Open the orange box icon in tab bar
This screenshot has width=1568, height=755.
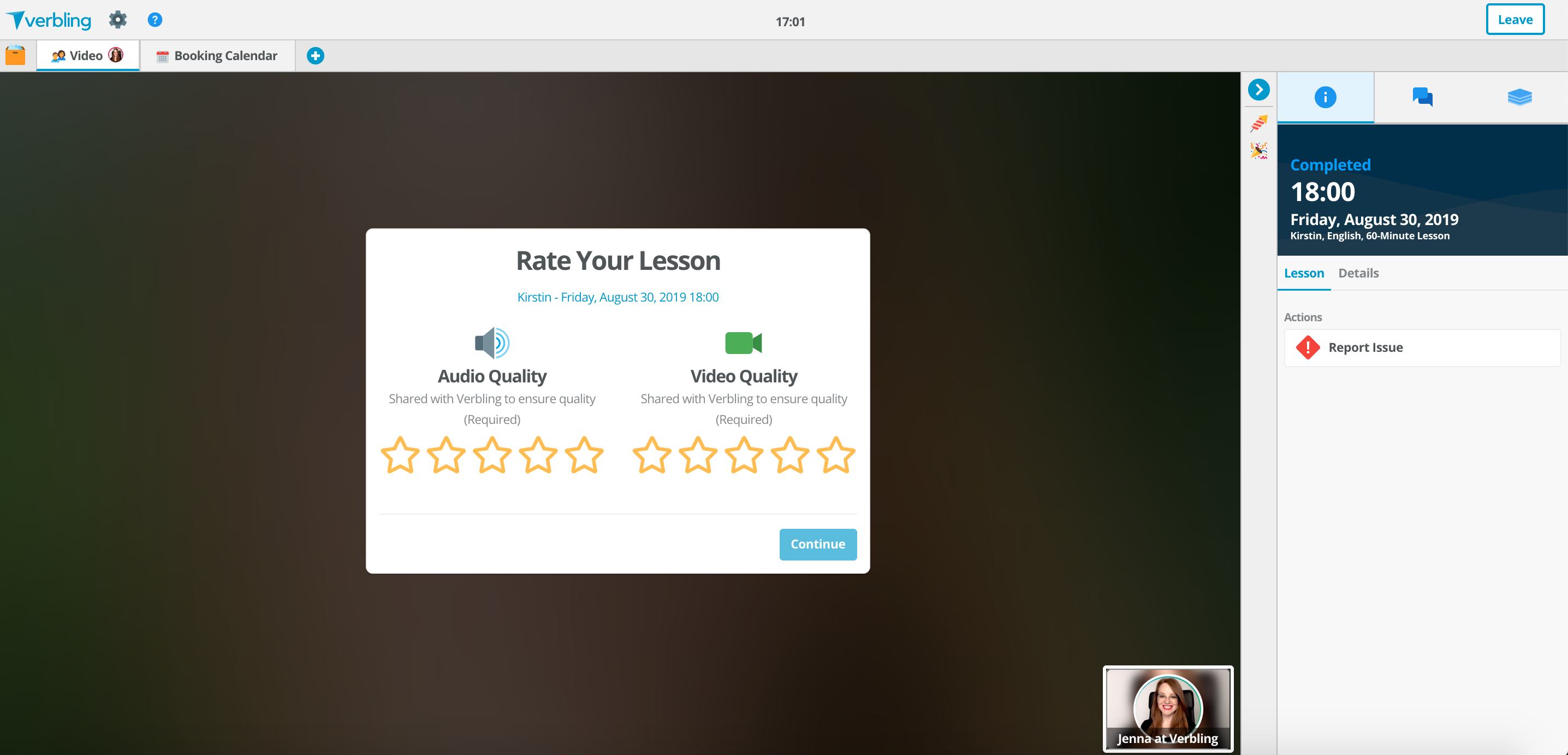(x=15, y=55)
